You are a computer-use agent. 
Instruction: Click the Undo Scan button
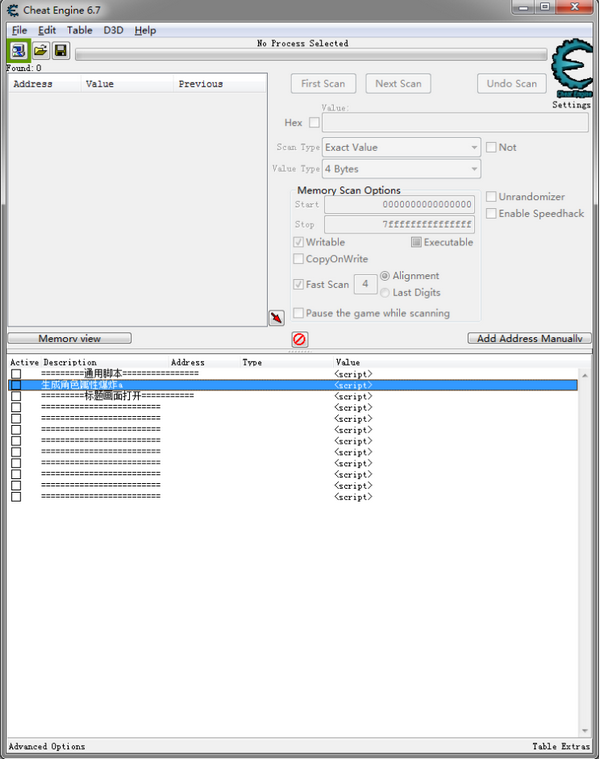point(511,84)
